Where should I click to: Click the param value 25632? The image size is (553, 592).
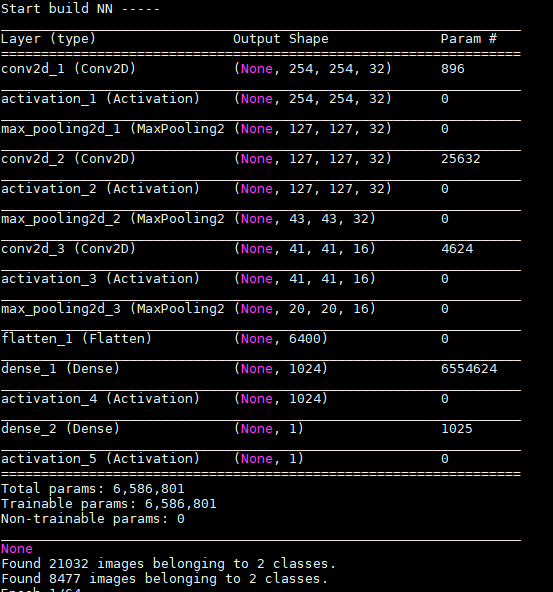click(461, 159)
